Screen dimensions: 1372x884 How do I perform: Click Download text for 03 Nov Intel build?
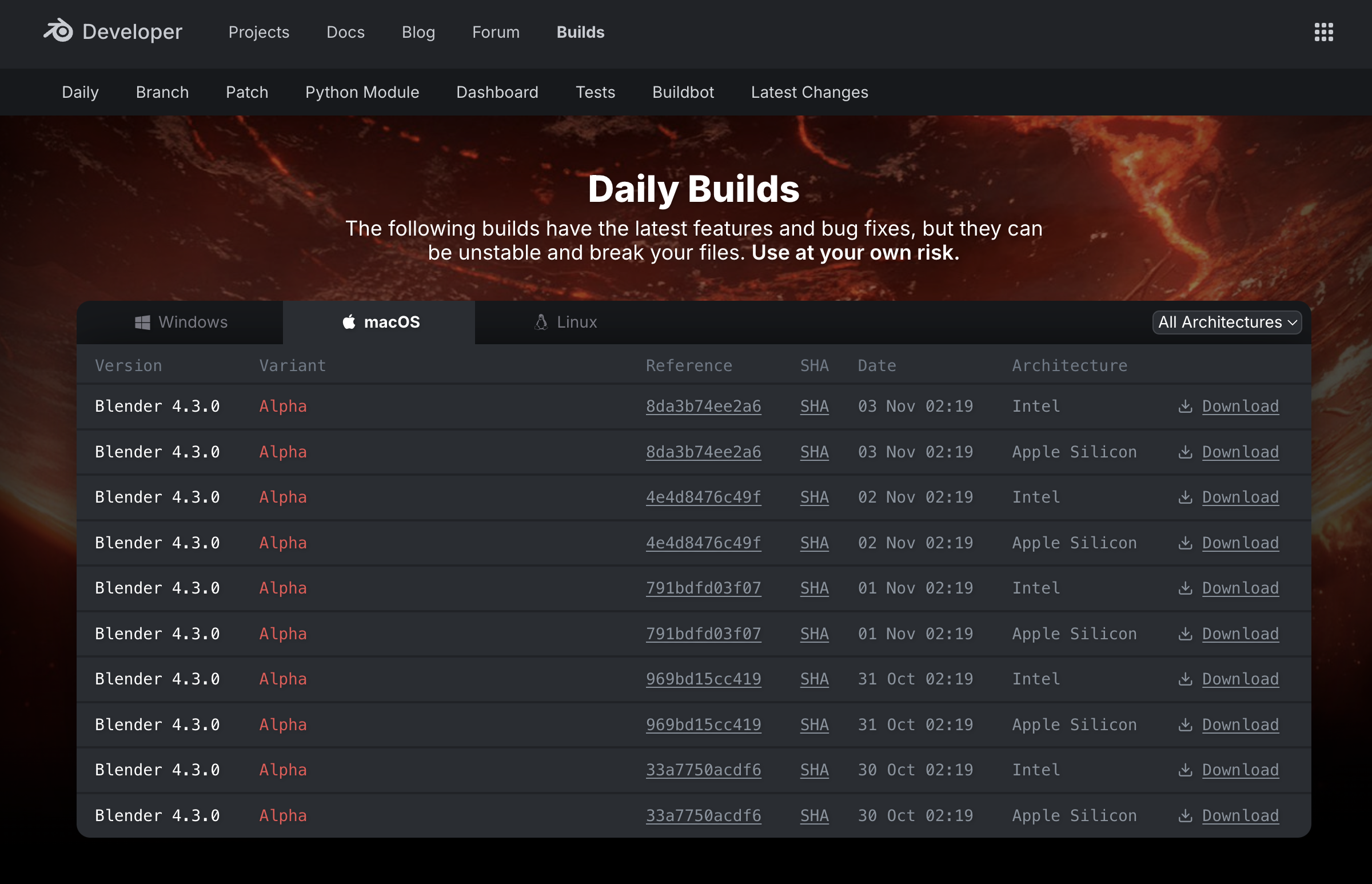coord(1240,407)
